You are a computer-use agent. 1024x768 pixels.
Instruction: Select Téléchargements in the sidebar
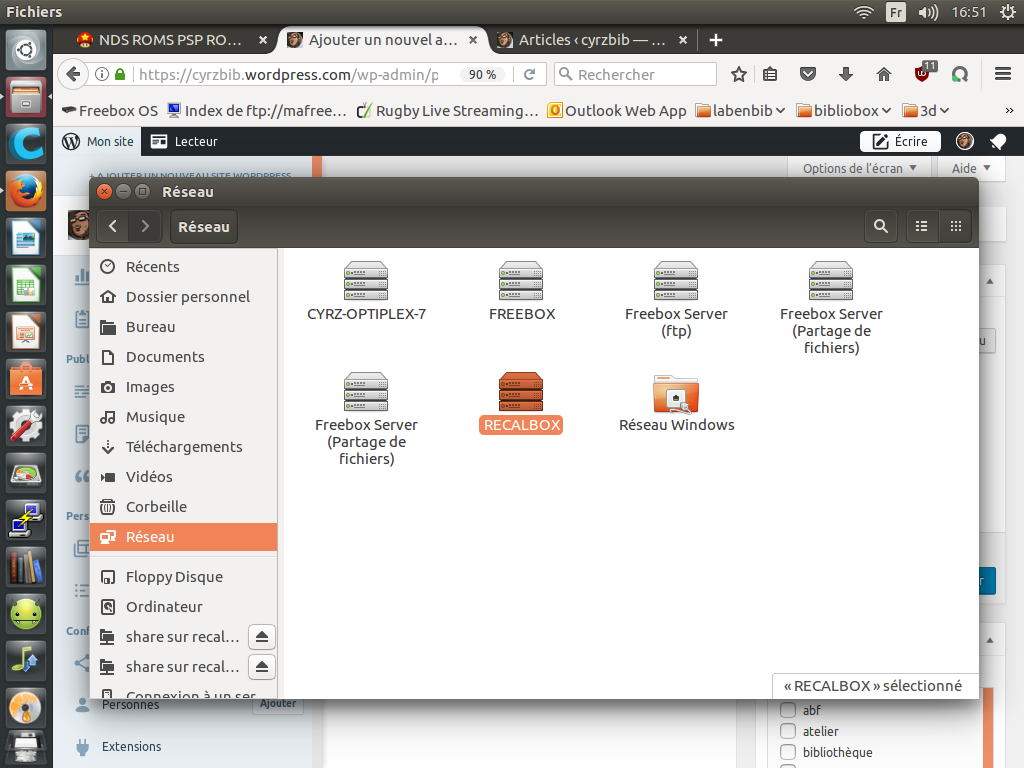click(183, 447)
